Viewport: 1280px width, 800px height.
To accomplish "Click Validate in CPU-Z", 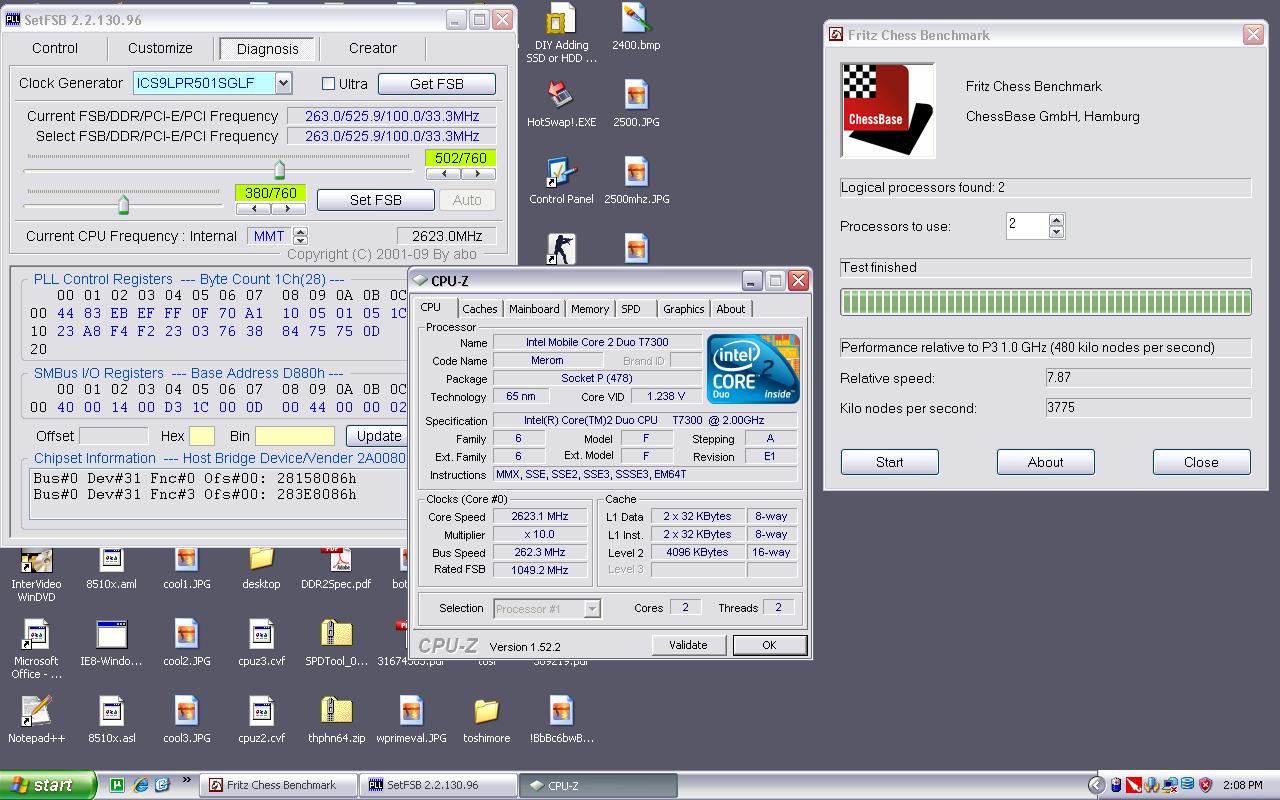I will (688, 645).
